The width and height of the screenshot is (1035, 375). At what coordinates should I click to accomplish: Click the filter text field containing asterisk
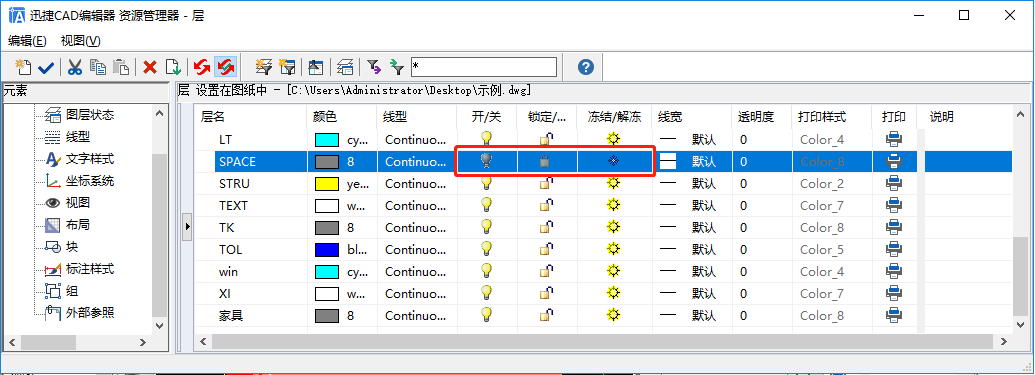pyautogui.click(x=484, y=67)
